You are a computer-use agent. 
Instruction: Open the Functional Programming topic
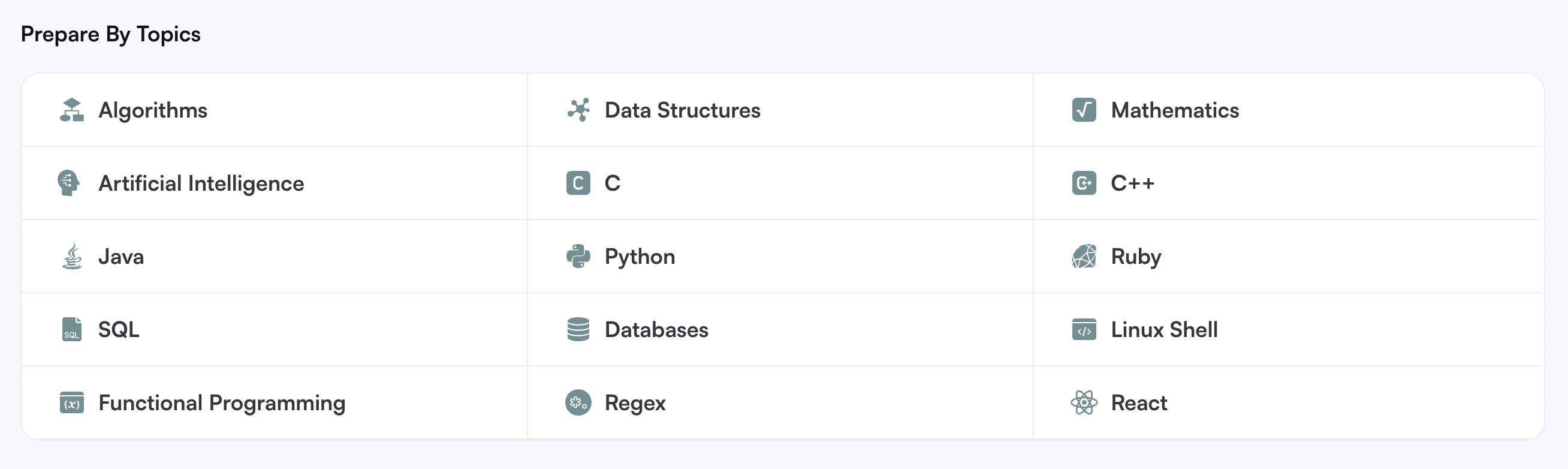tap(274, 402)
